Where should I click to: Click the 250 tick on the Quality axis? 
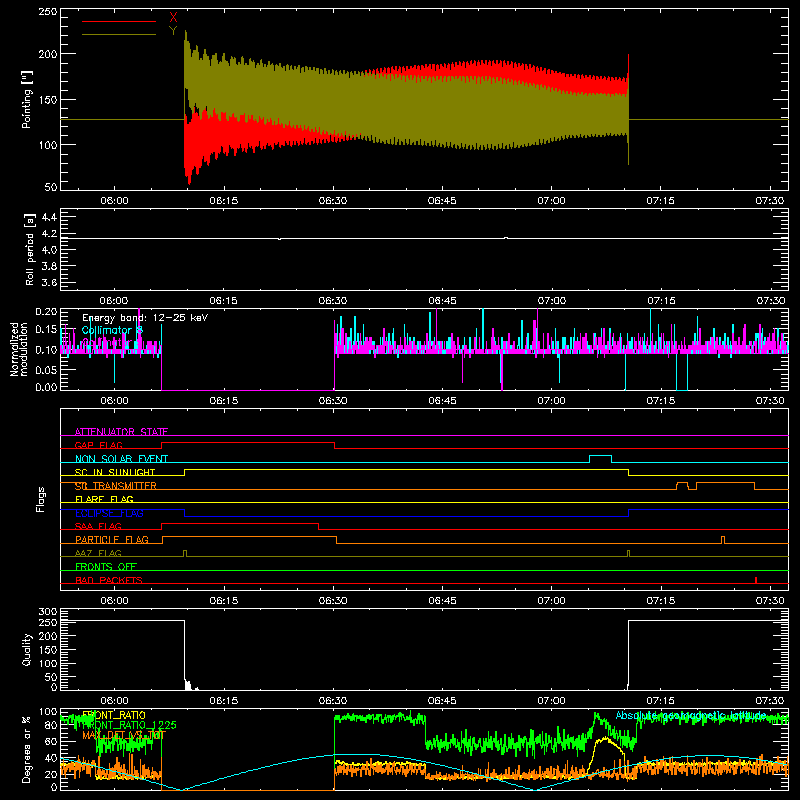[48, 622]
